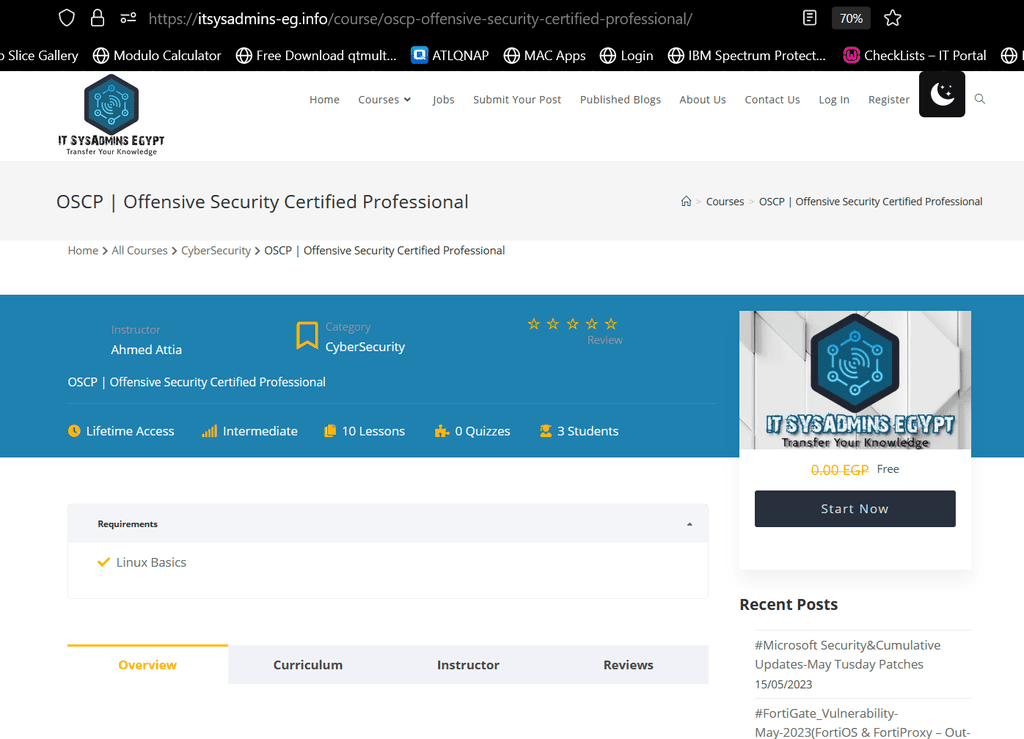Toggle dark mode with the moon icon

942,94
